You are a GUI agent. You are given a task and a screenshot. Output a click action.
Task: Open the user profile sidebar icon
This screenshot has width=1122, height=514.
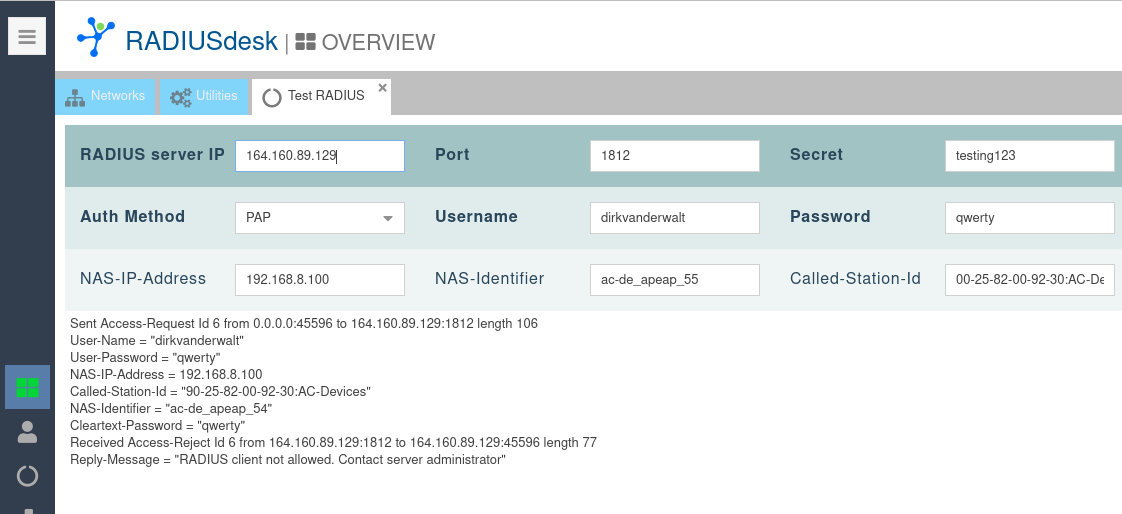tap(27, 432)
